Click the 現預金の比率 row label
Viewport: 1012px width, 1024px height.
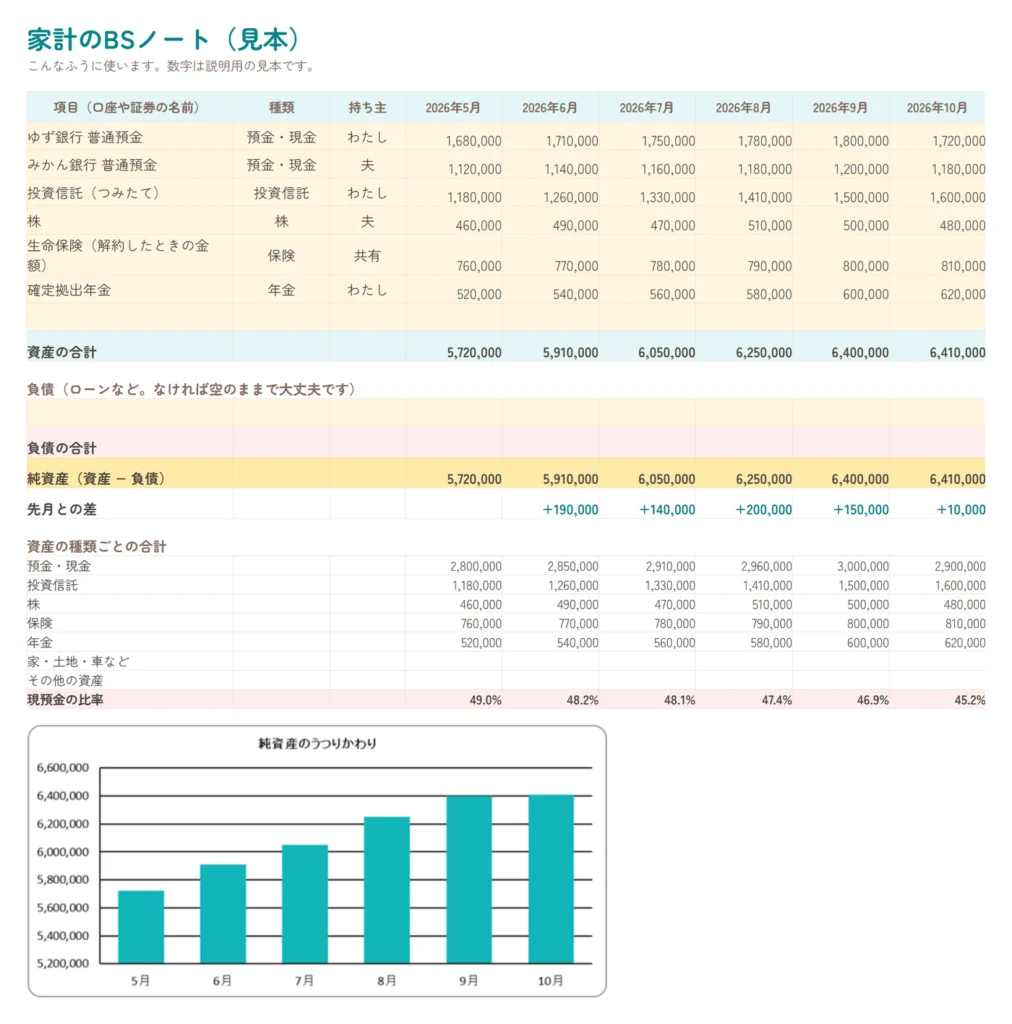coord(65,700)
